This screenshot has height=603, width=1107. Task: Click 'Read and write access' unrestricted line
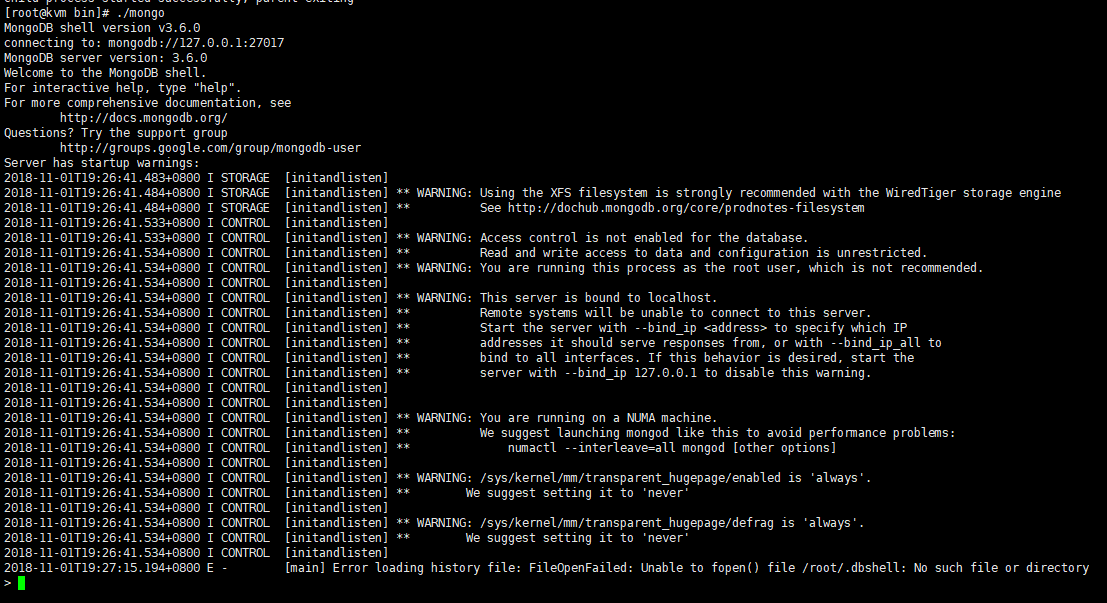coord(703,253)
